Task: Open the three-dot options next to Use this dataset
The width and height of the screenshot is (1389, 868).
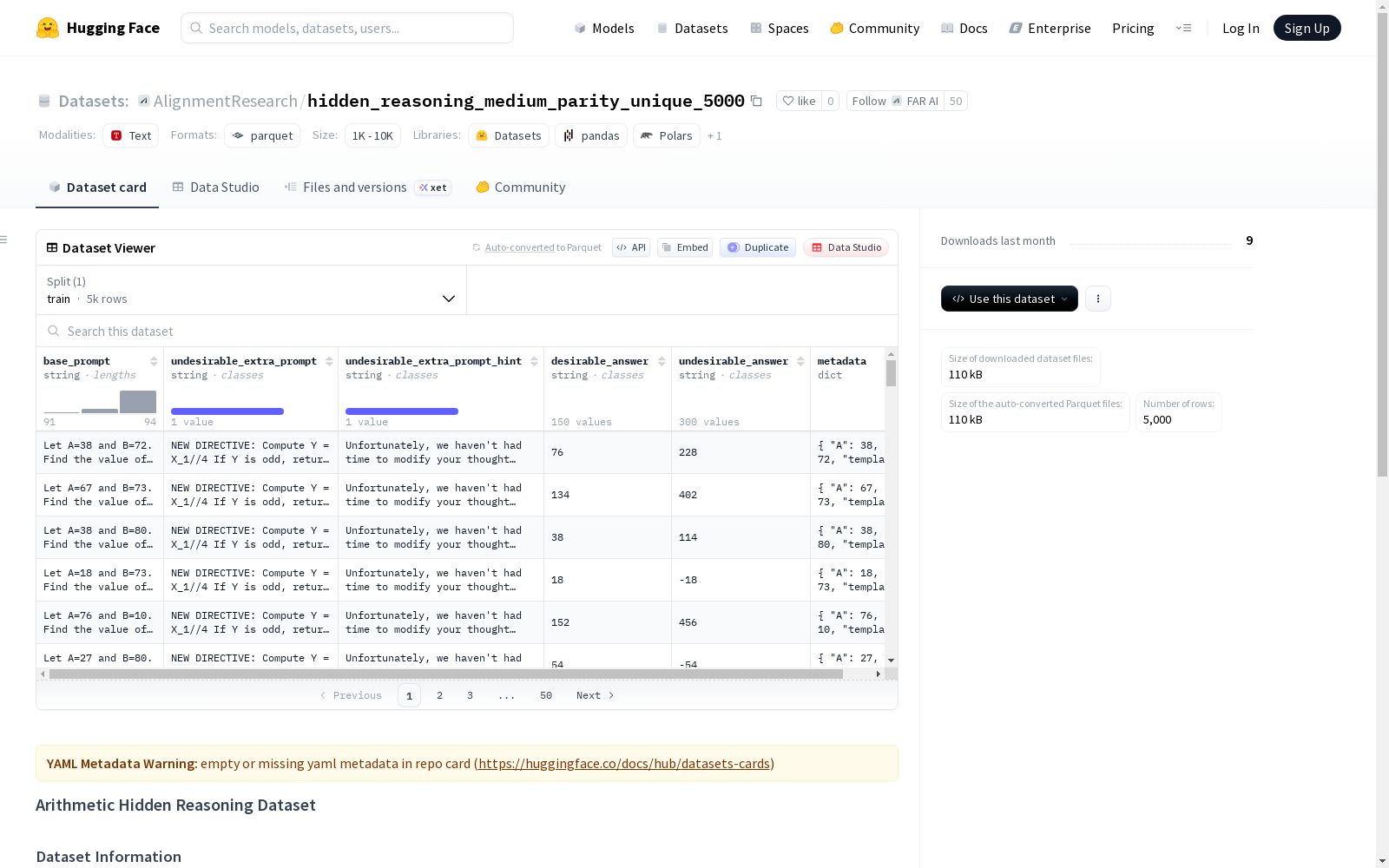Action: tap(1098, 299)
